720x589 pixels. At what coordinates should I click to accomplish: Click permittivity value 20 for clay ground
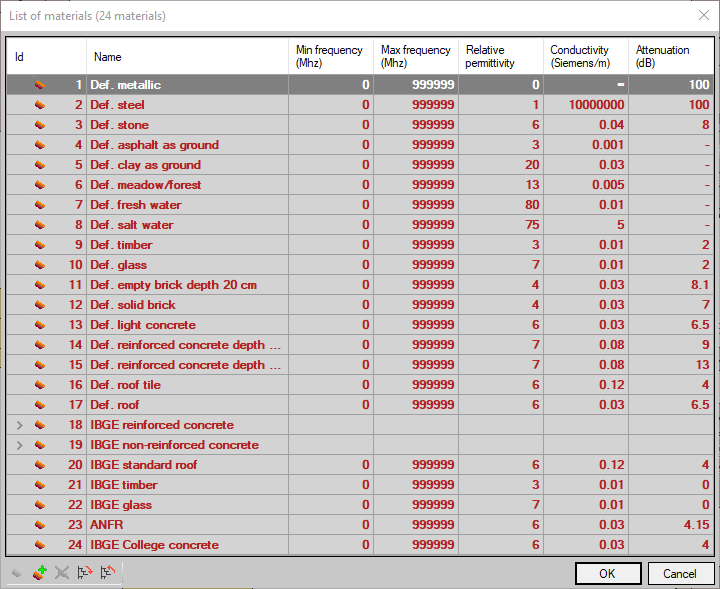[x=532, y=165]
